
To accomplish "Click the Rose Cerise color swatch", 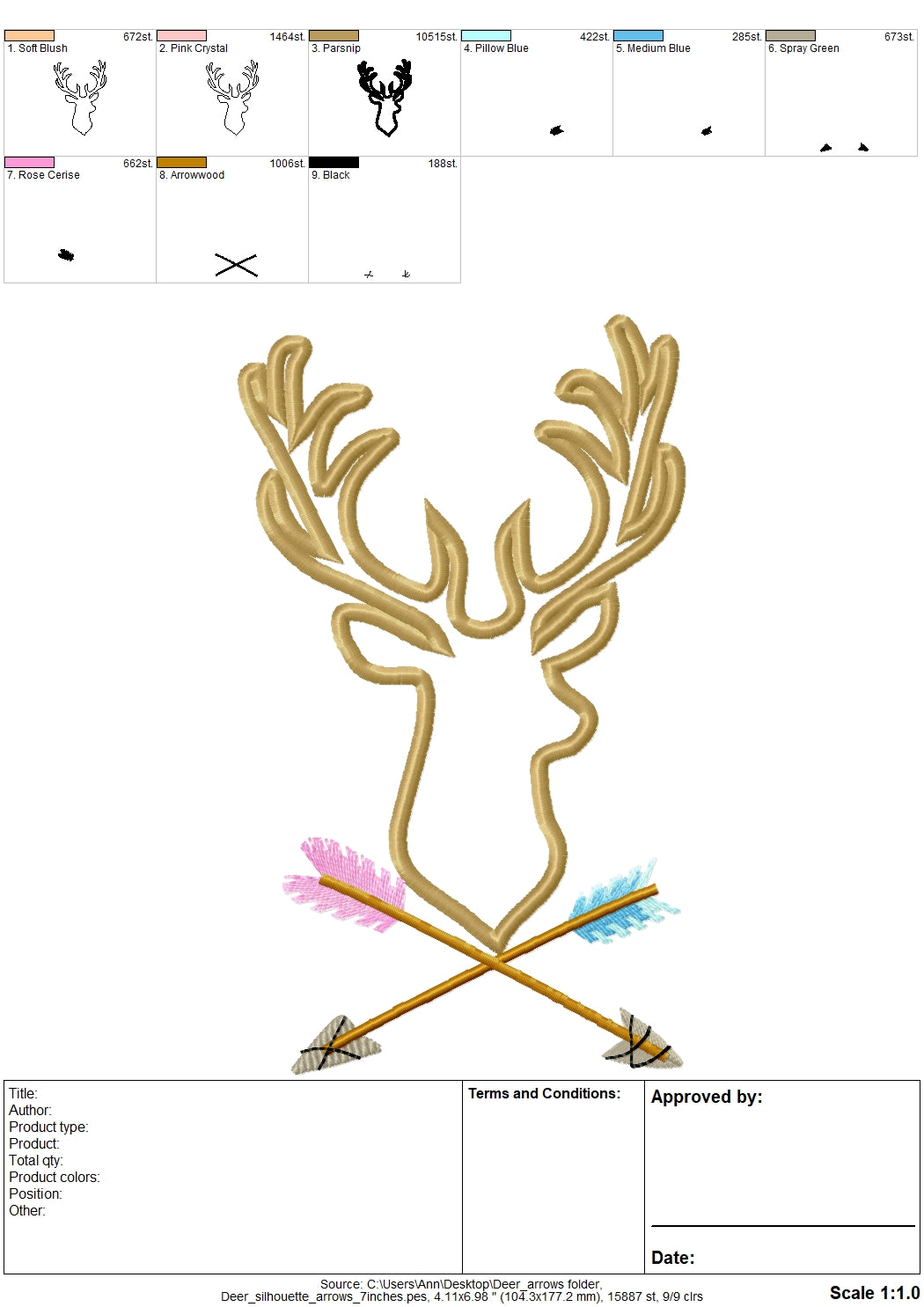I will click(x=29, y=163).
